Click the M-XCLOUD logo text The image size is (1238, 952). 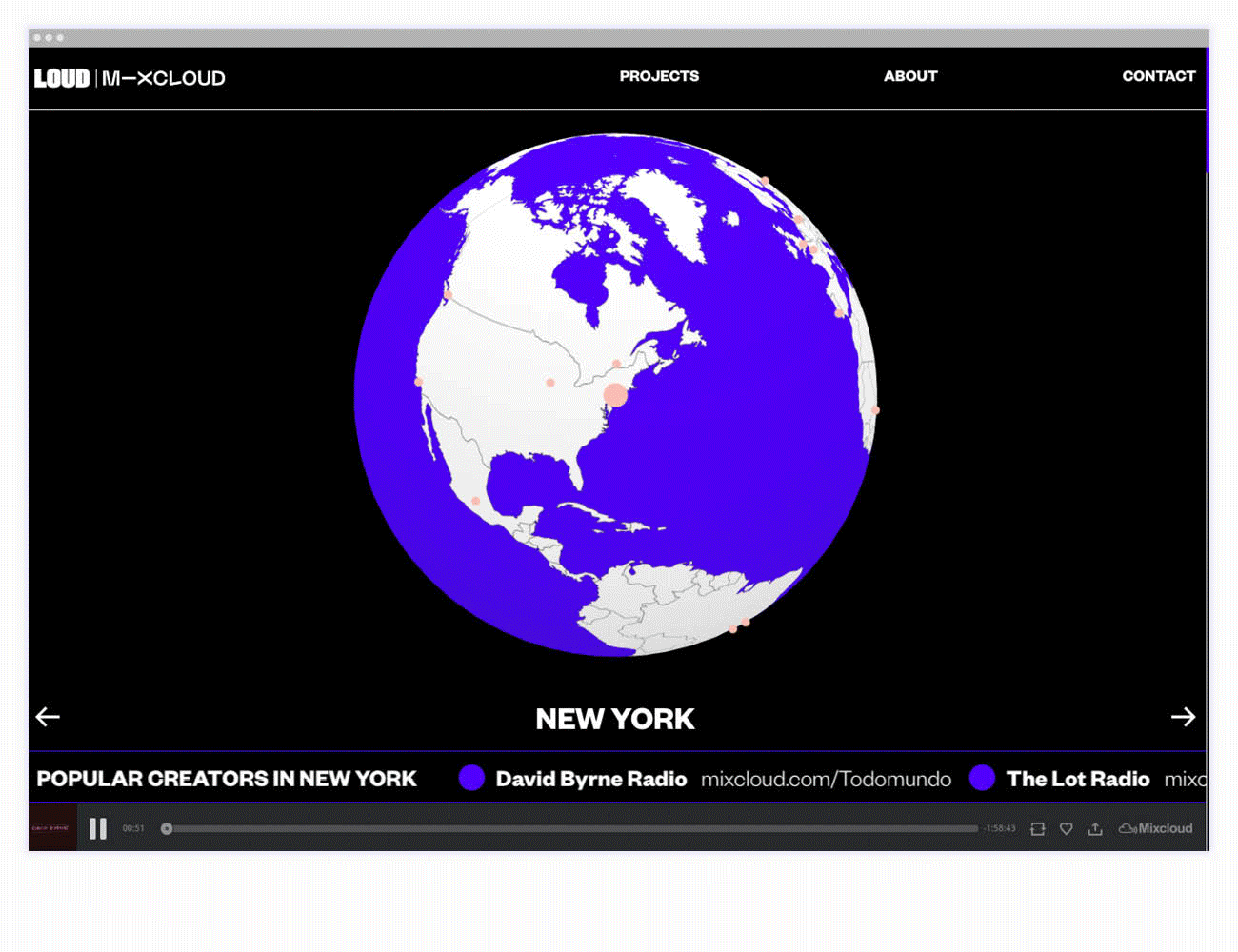(x=164, y=78)
